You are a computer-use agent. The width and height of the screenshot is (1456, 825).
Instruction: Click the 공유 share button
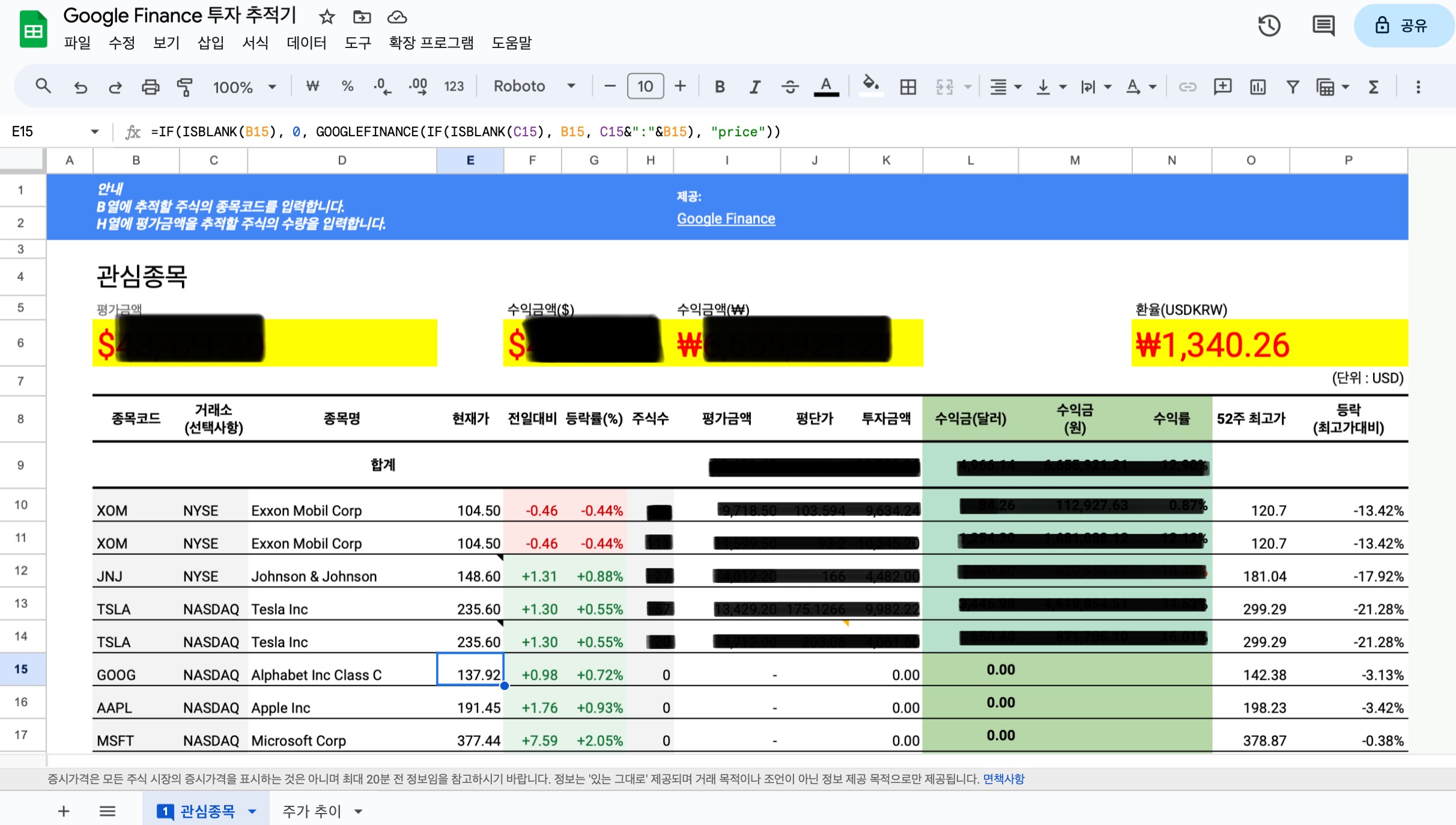[1403, 25]
